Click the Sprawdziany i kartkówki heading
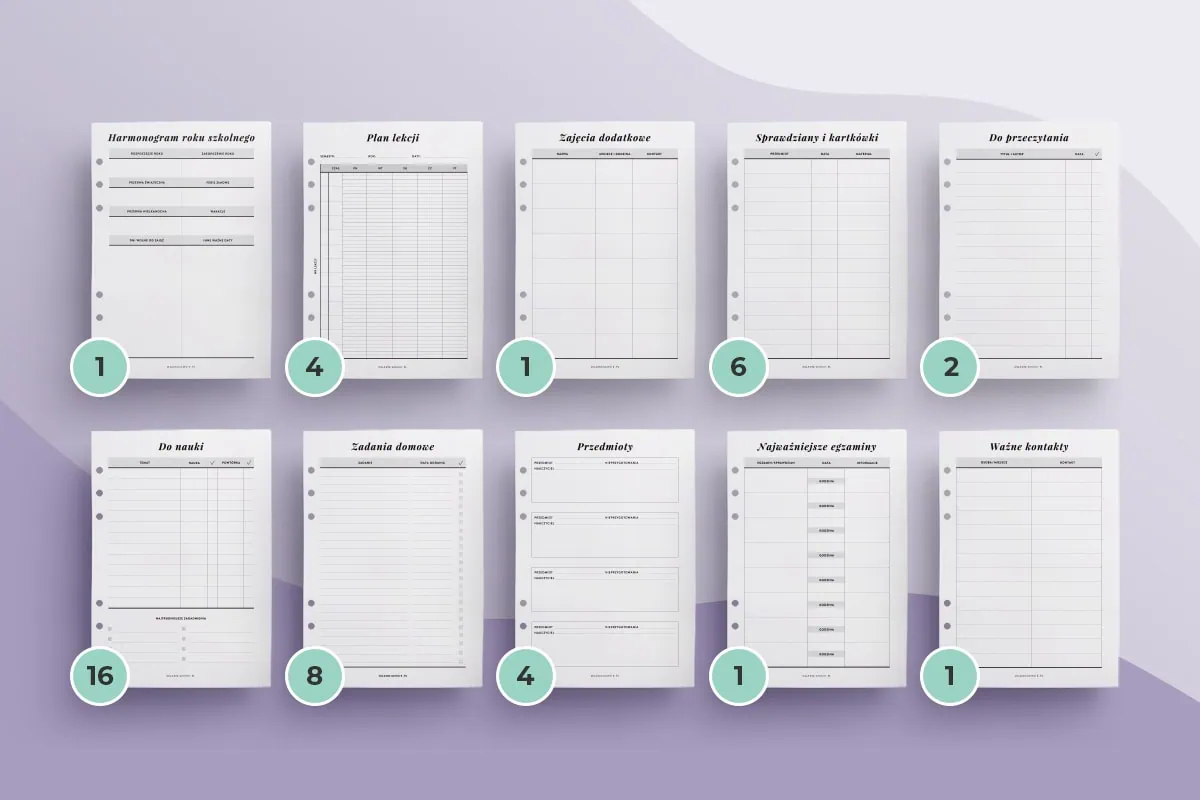 click(x=817, y=136)
